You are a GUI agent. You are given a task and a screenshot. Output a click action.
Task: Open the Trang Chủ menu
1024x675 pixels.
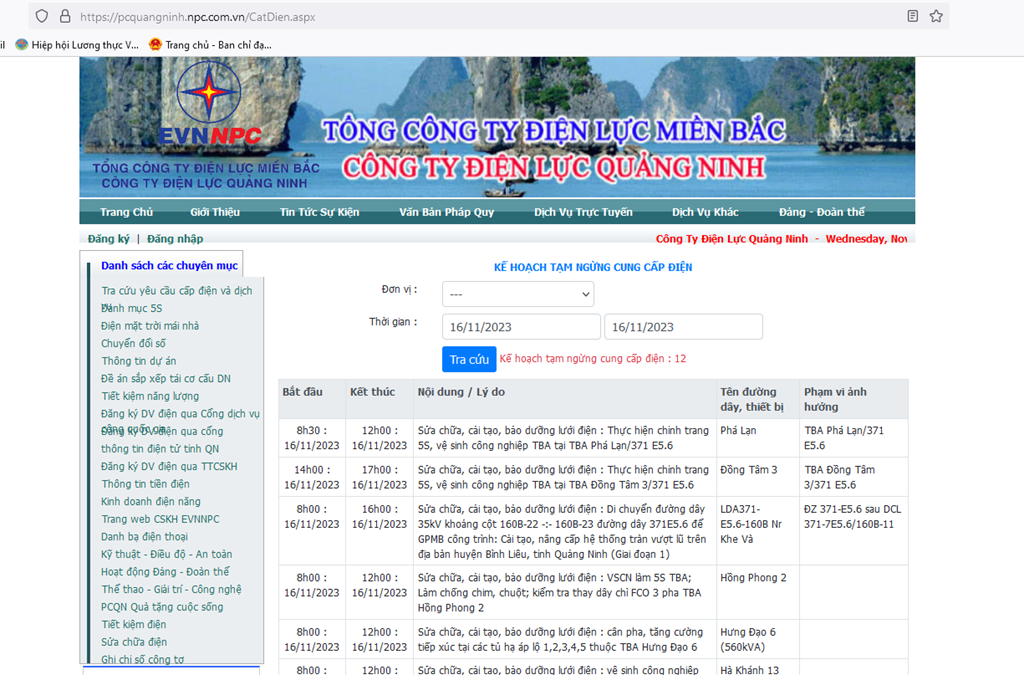pyautogui.click(x=126, y=212)
